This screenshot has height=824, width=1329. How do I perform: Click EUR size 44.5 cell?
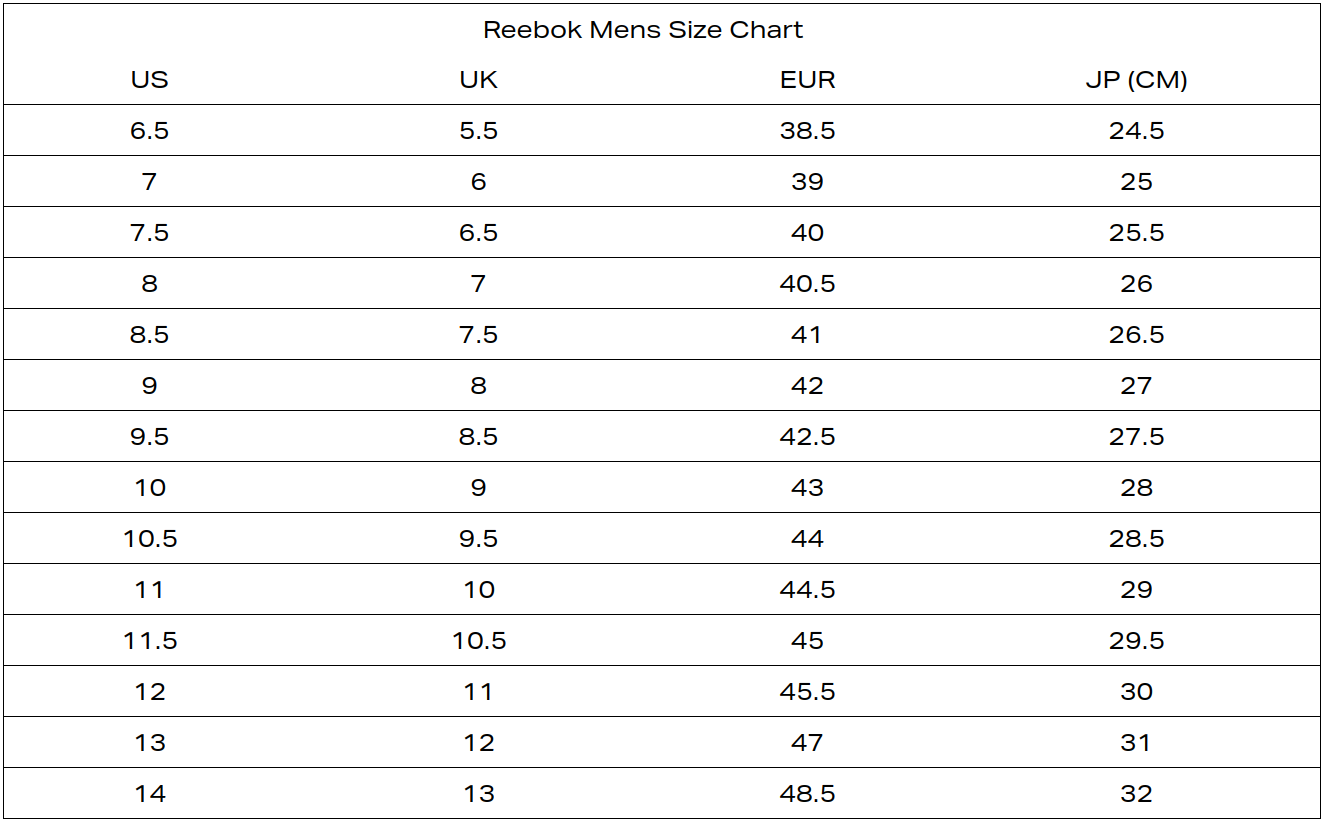coord(807,590)
